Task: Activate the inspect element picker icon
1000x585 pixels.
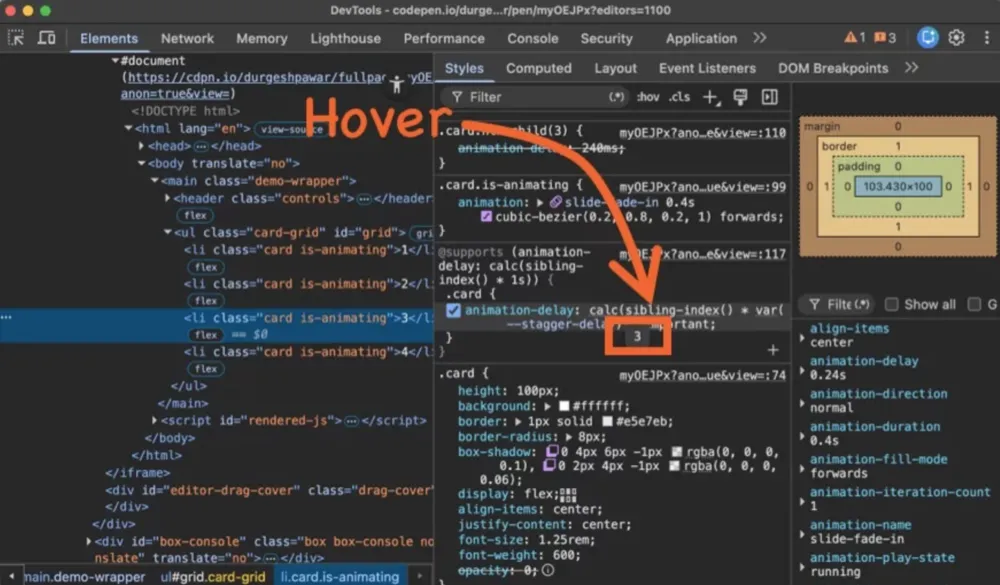Action: 15,38
